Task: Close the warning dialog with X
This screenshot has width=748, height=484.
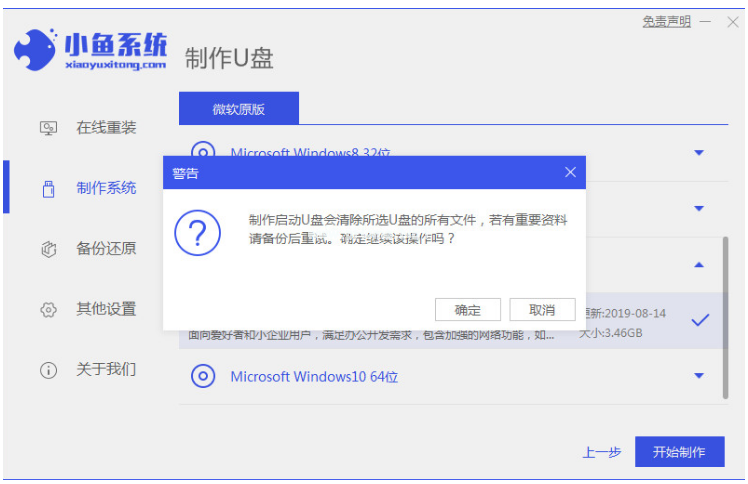Action: [x=570, y=172]
